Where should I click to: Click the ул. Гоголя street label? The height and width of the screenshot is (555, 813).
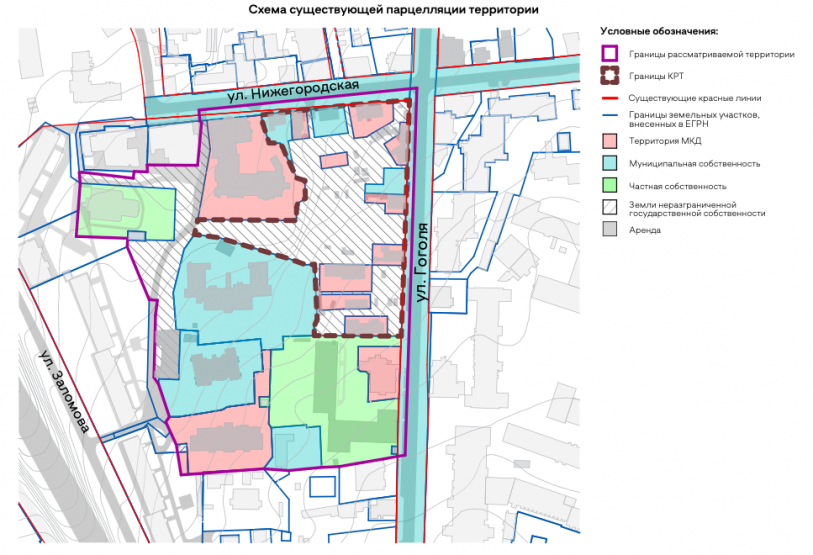coord(422,262)
